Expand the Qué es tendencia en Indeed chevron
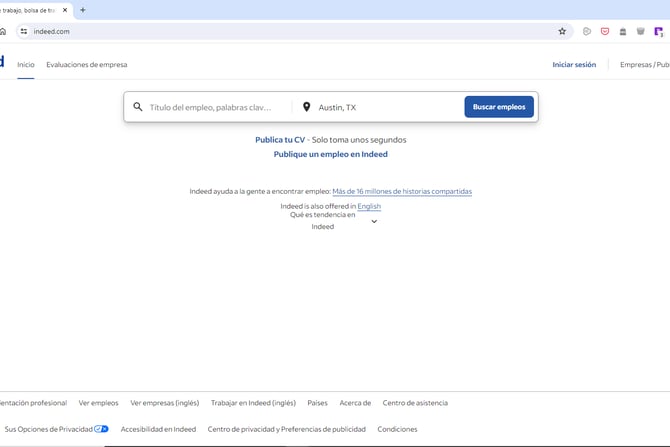The height and width of the screenshot is (447, 670). pyautogui.click(x=374, y=221)
